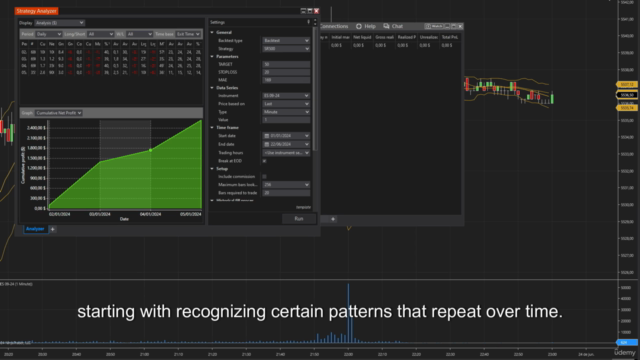Screen dimensions: 640x360
Task: Click the Strategy Analyzer title label
Action: click(36, 11)
